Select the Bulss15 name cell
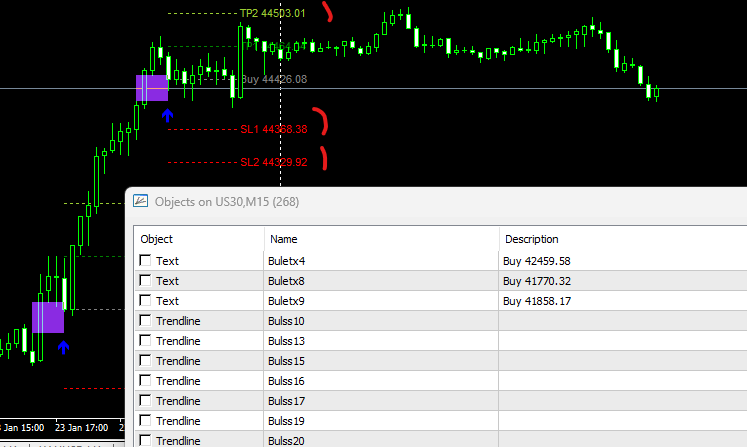 pyautogui.click(x=381, y=361)
